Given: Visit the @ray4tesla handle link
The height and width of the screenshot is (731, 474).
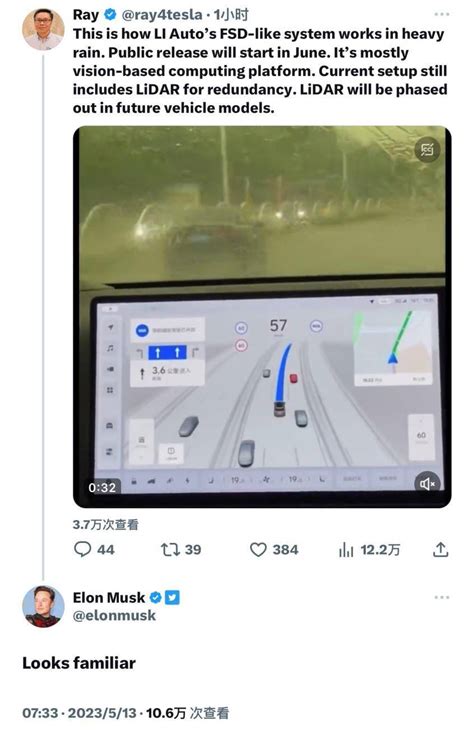Looking at the screenshot, I should tap(162, 15).
